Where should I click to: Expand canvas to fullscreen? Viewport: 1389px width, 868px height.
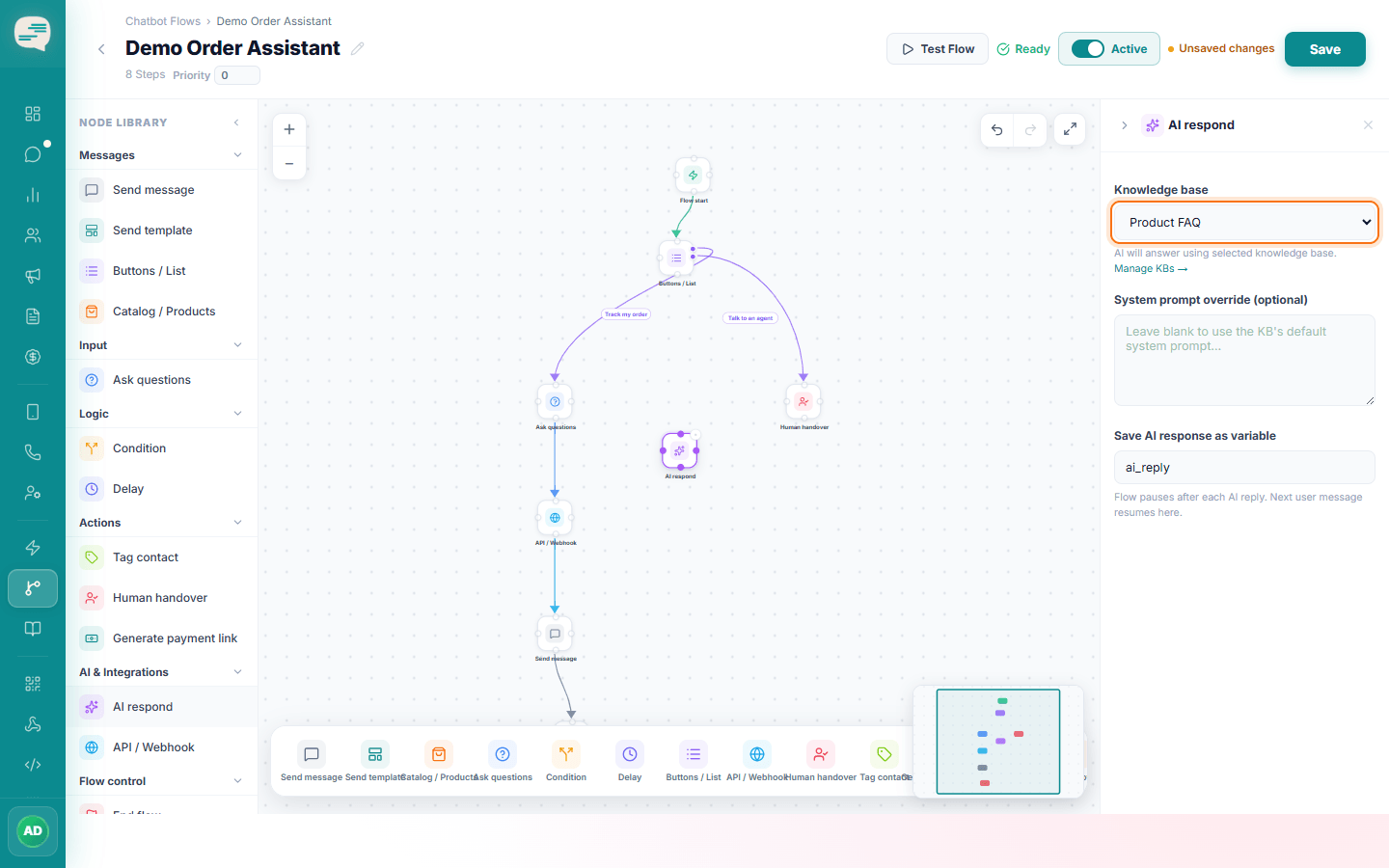[x=1070, y=129]
